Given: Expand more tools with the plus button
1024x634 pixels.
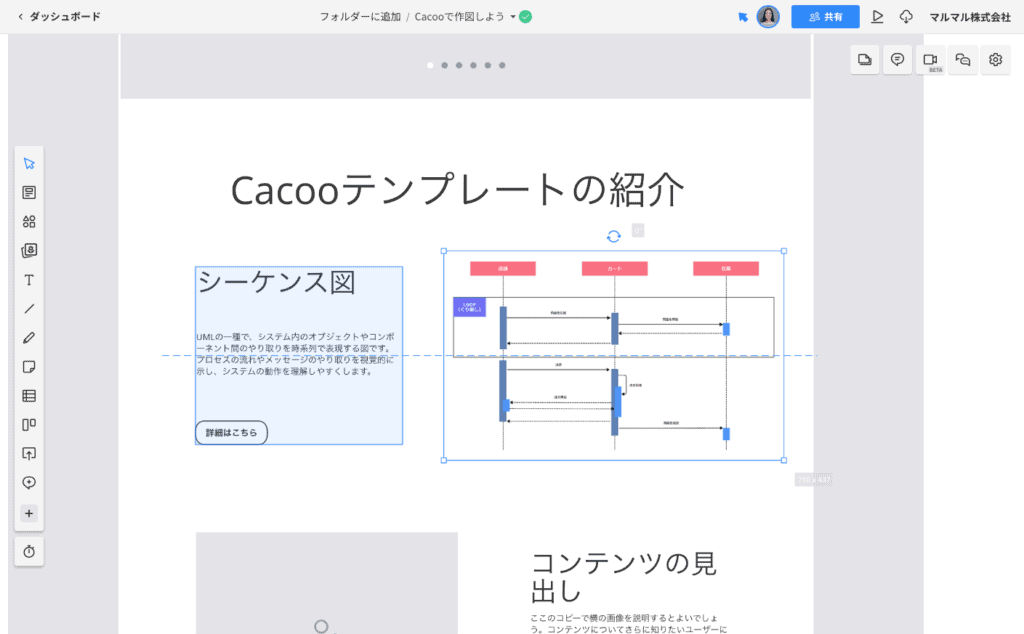Looking at the screenshot, I should click(x=29, y=513).
